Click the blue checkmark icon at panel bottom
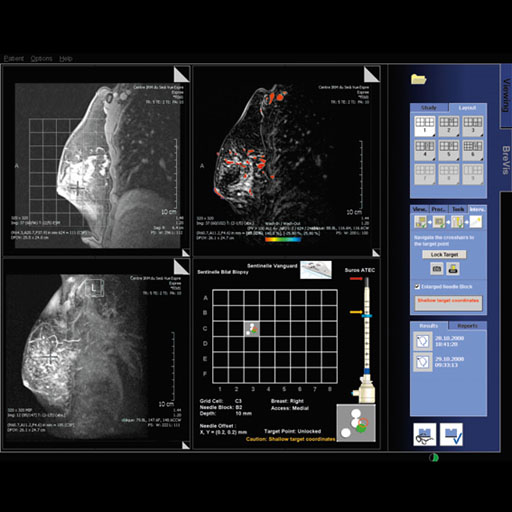 tap(451, 434)
